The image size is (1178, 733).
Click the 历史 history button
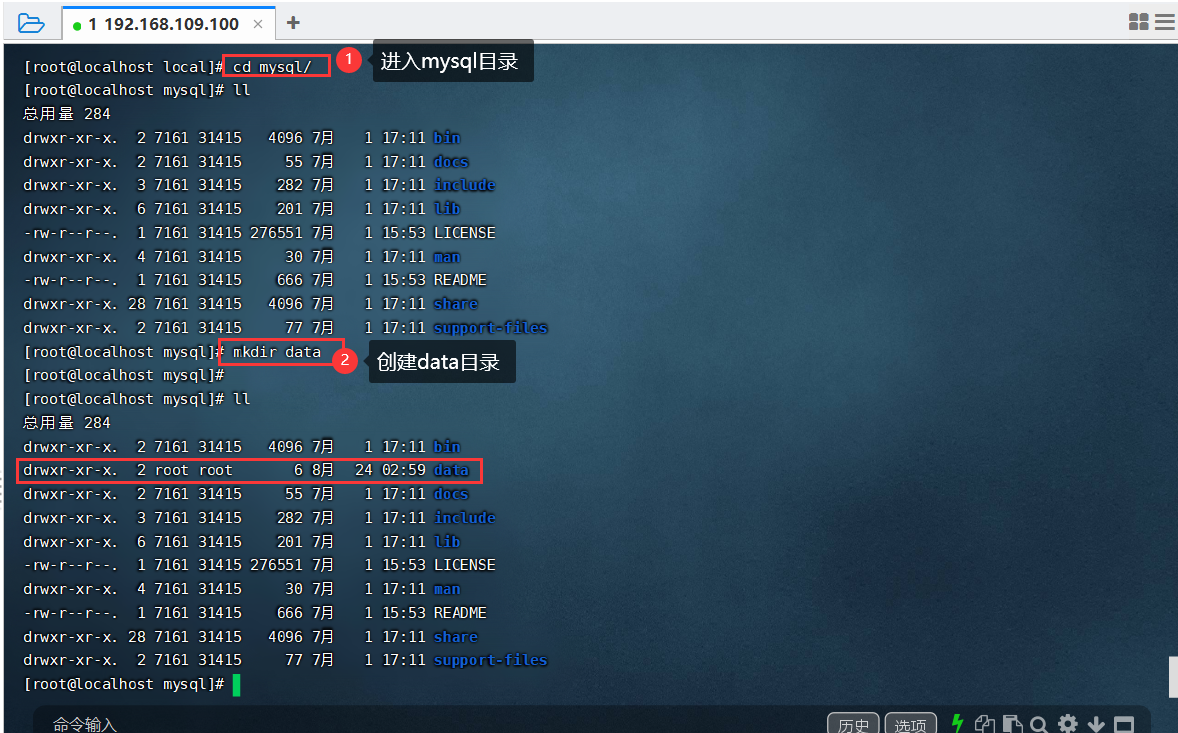(853, 724)
